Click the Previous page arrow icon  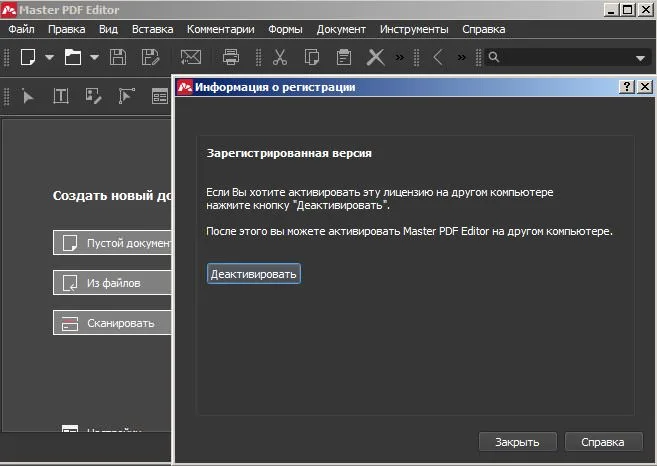438,57
